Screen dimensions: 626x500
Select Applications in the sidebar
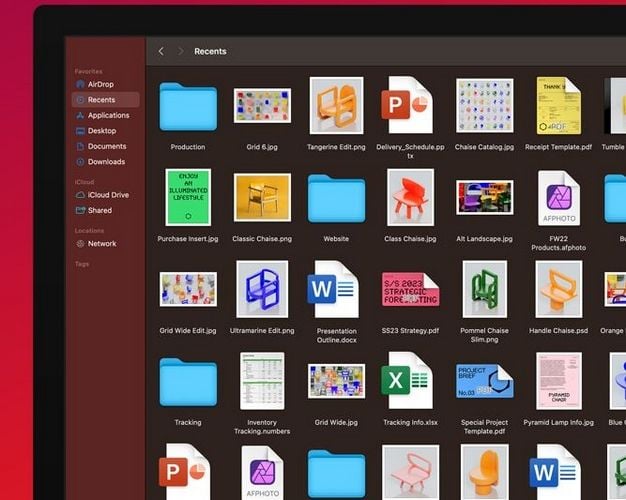click(x=107, y=115)
